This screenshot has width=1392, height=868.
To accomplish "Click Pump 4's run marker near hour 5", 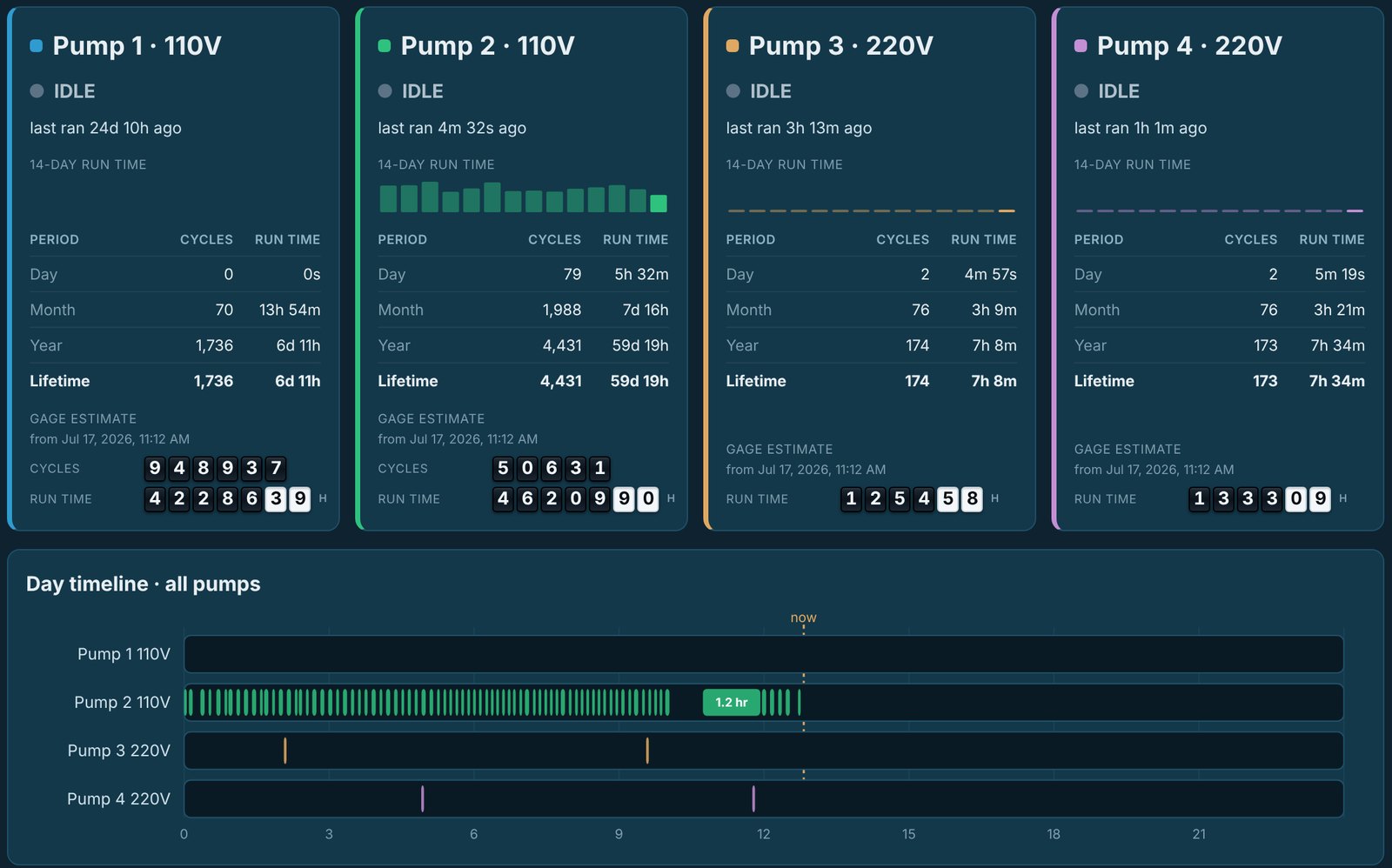I will point(423,798).
